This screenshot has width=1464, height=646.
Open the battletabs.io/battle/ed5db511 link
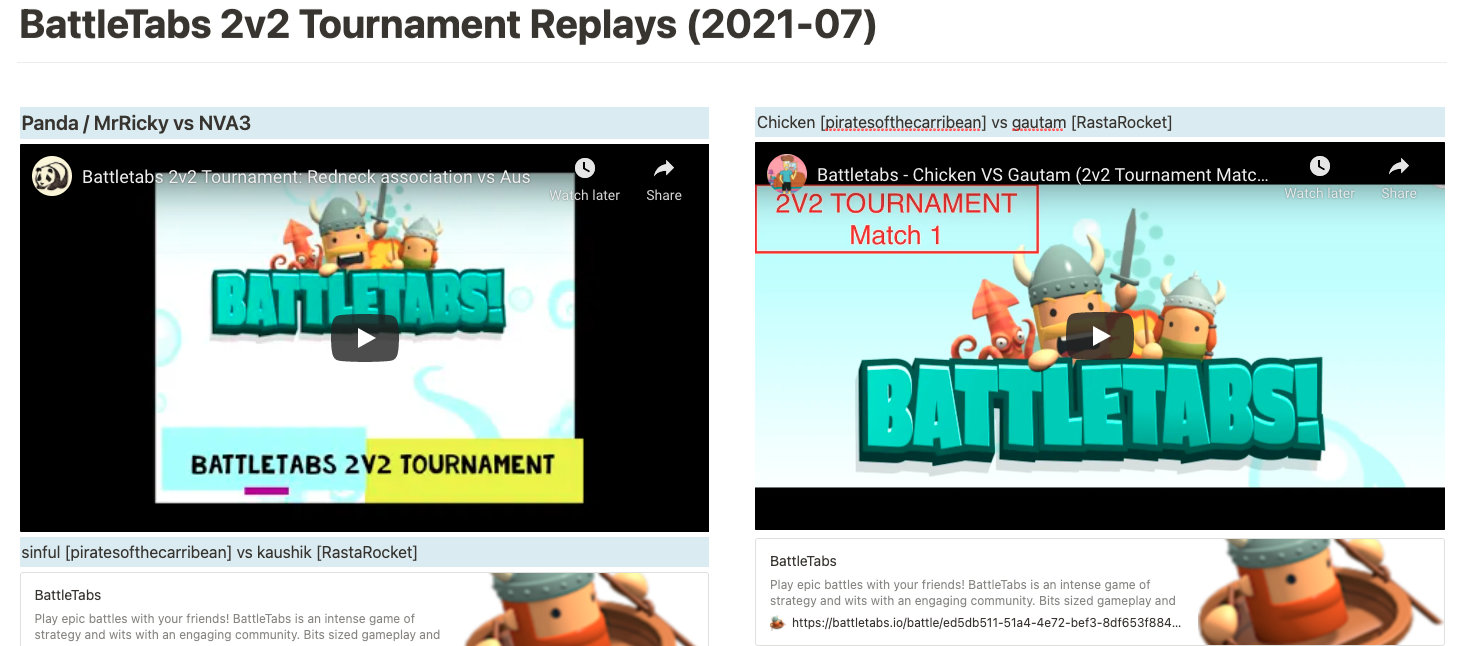[x=986, y=622]
